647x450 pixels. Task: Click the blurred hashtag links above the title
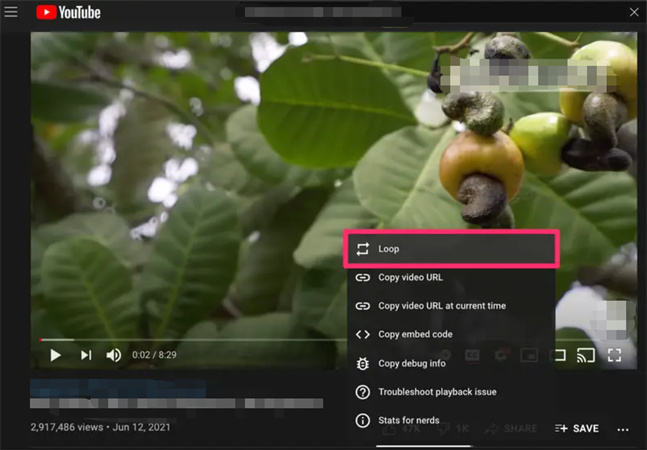click(118, 388)
